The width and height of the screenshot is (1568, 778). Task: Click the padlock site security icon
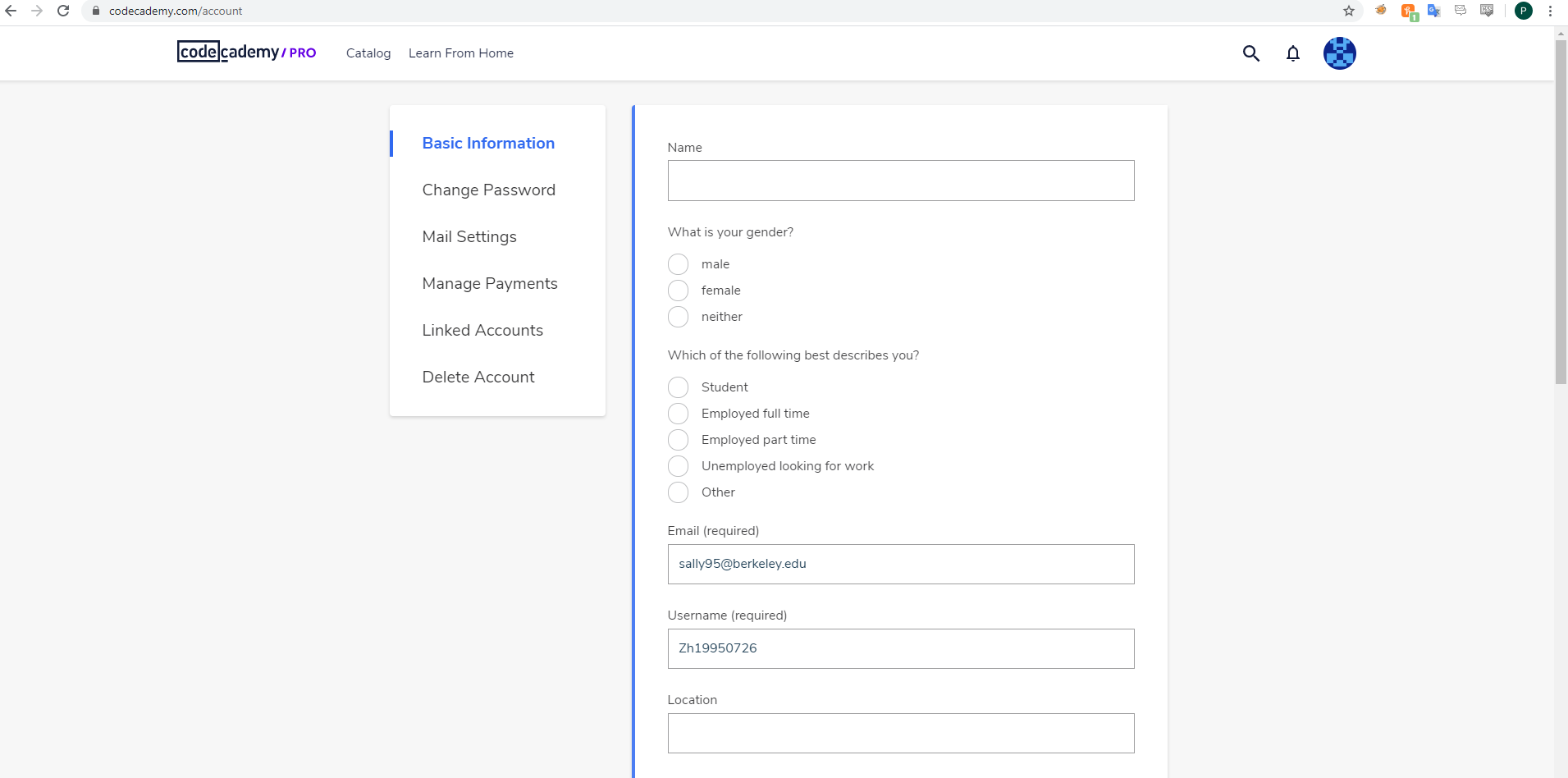[96, 11]
